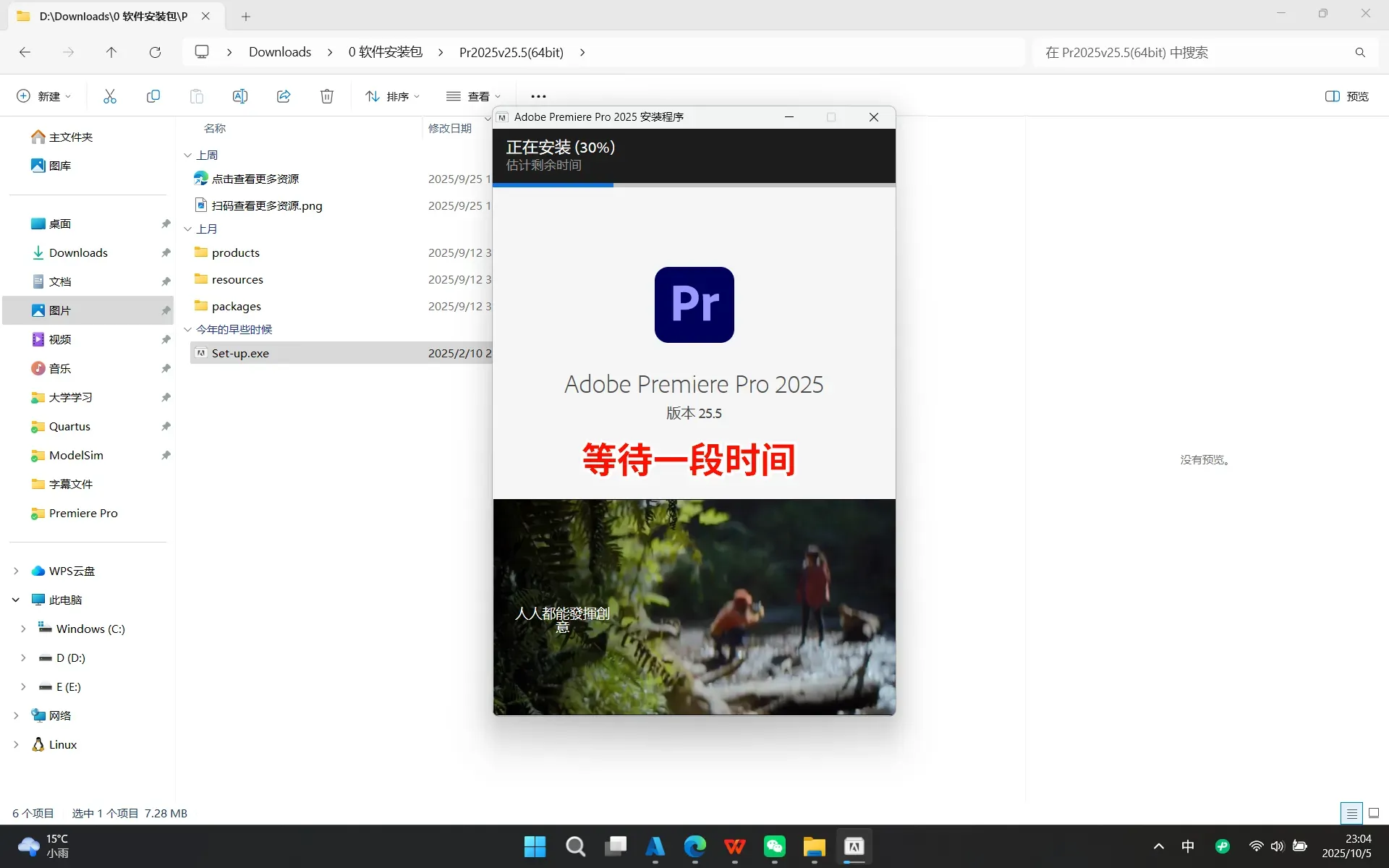Collapse the 上月 file group

point(188,229)
